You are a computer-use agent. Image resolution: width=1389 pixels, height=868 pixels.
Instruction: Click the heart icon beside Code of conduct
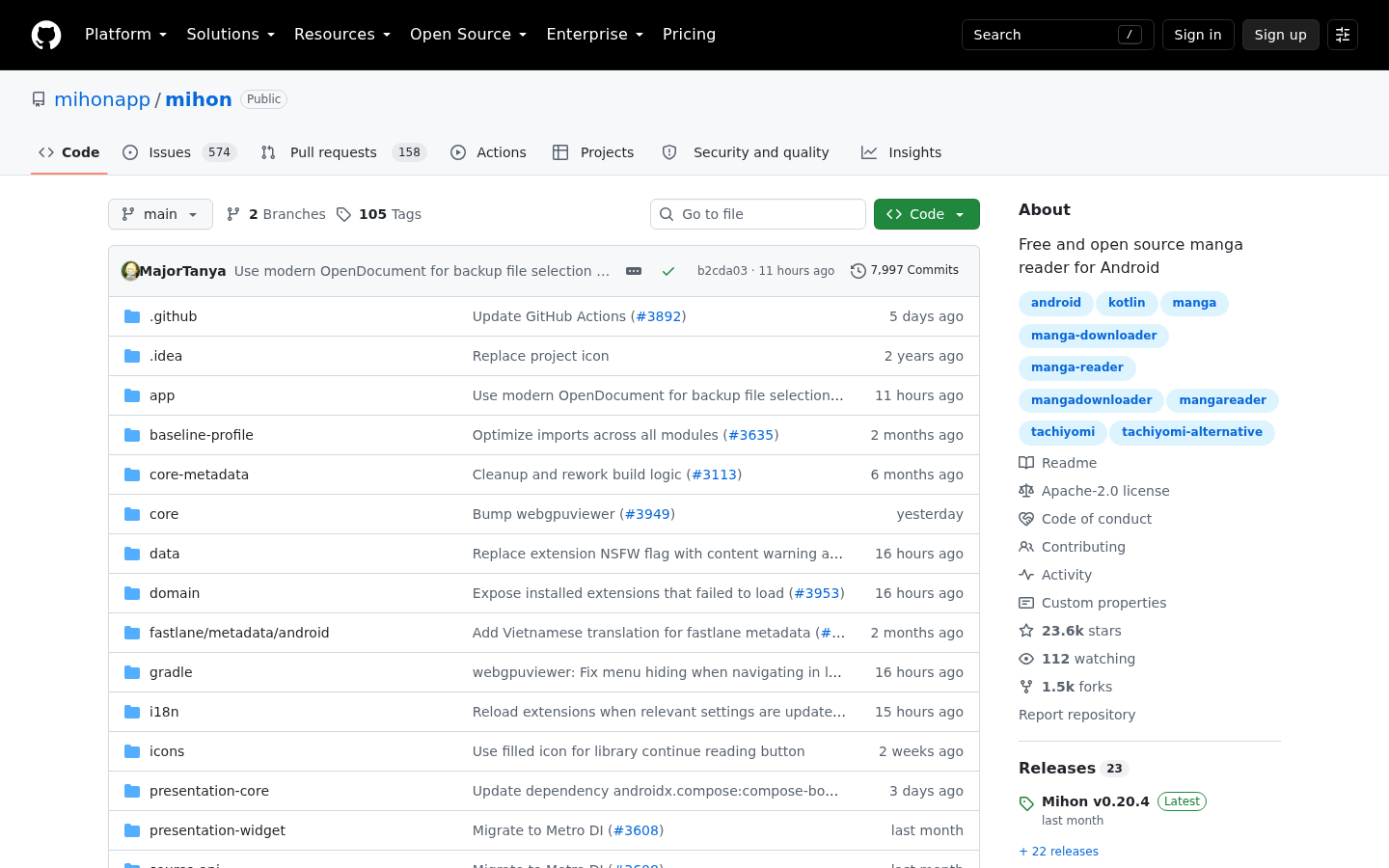(x=1026, y=519)
